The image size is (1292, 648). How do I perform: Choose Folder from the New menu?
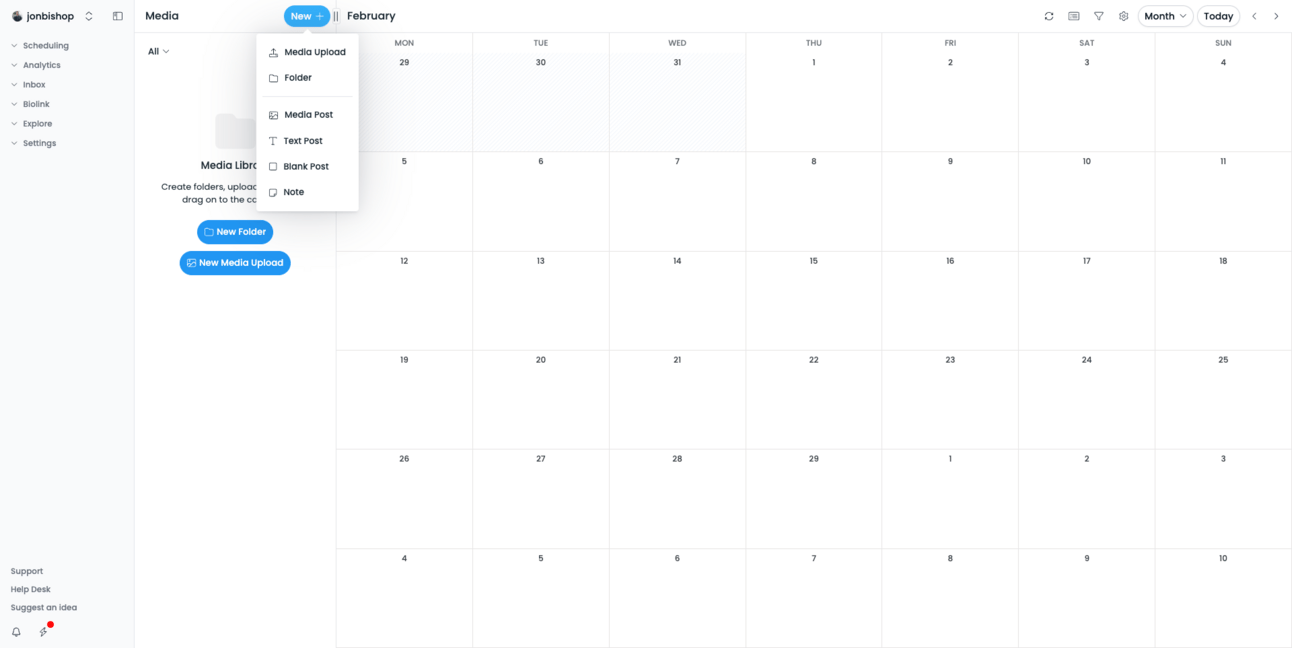click(307, 78)
